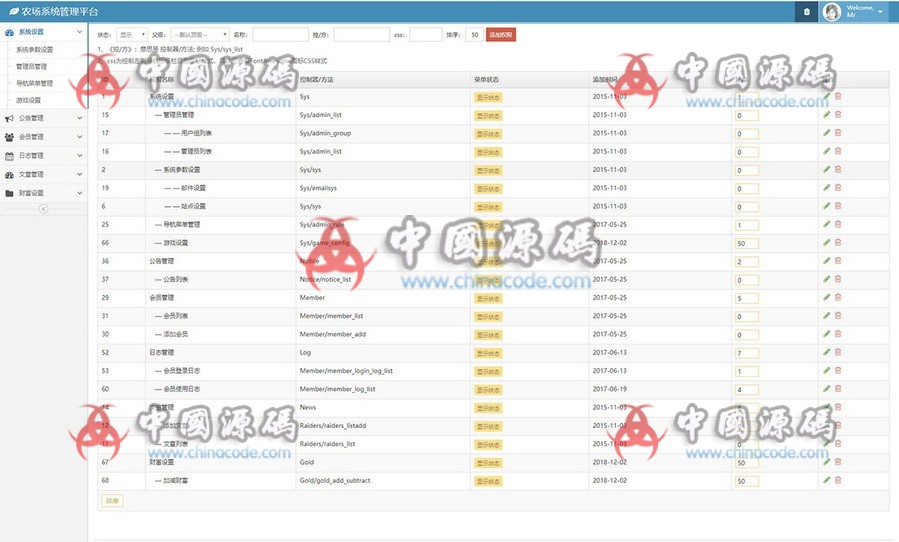The width and height of the screenshot is (899, 542).
Task: Open the 父级 parent-level dropdown
Action: [x=199, y=34]
